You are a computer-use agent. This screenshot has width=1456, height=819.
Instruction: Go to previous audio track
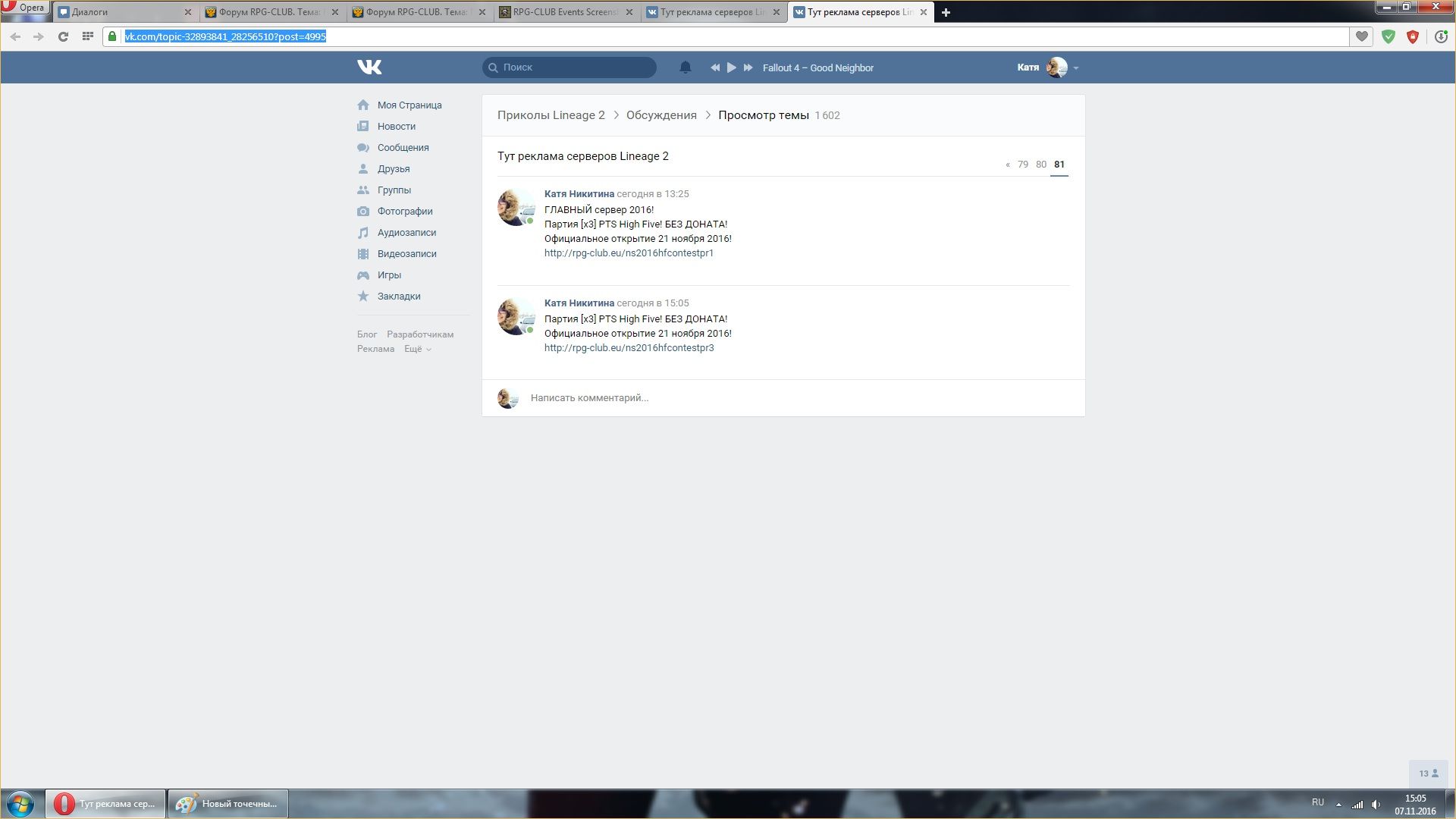coord(714,67)
